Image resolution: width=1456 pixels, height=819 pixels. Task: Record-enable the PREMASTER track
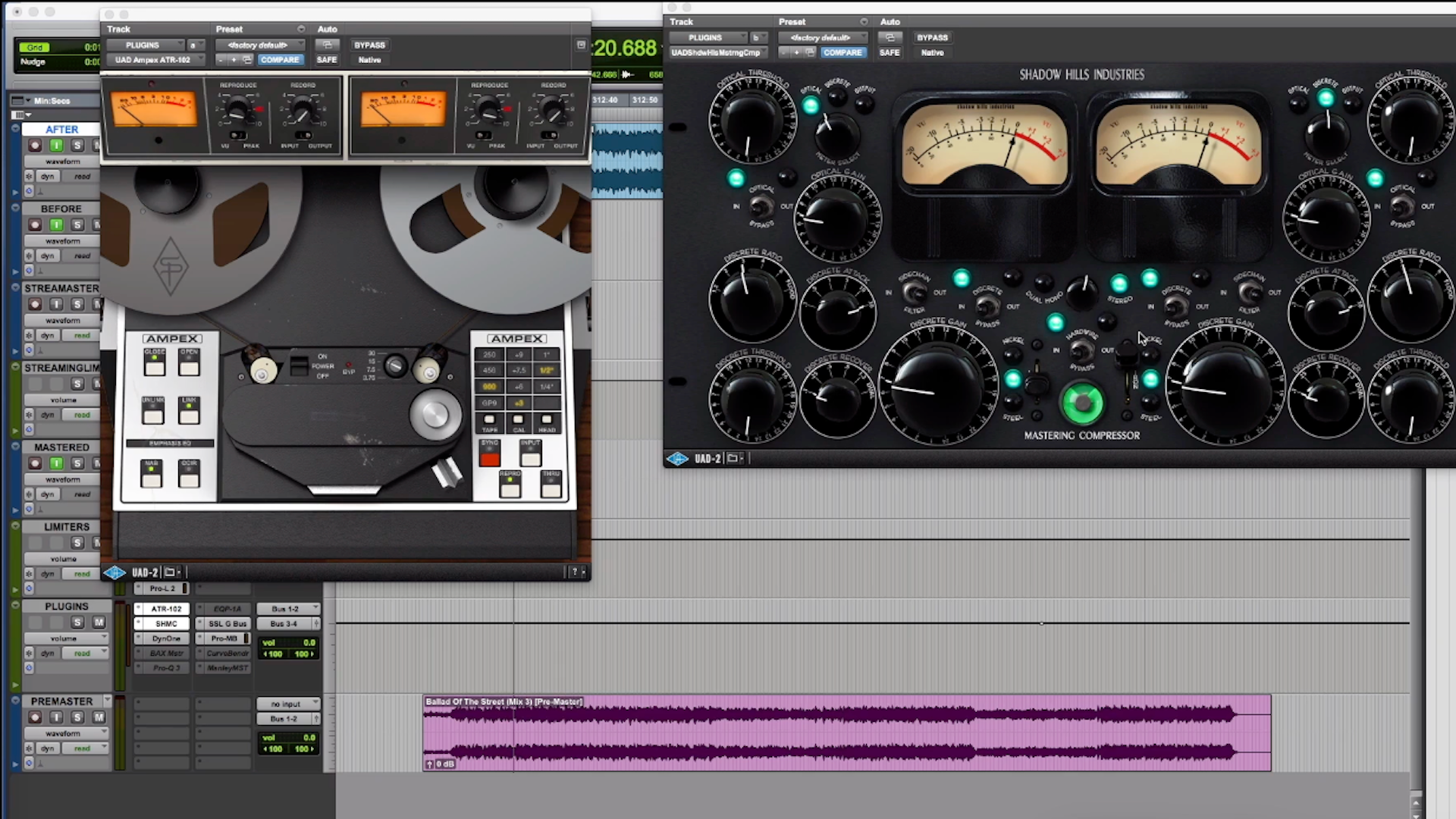35,717
